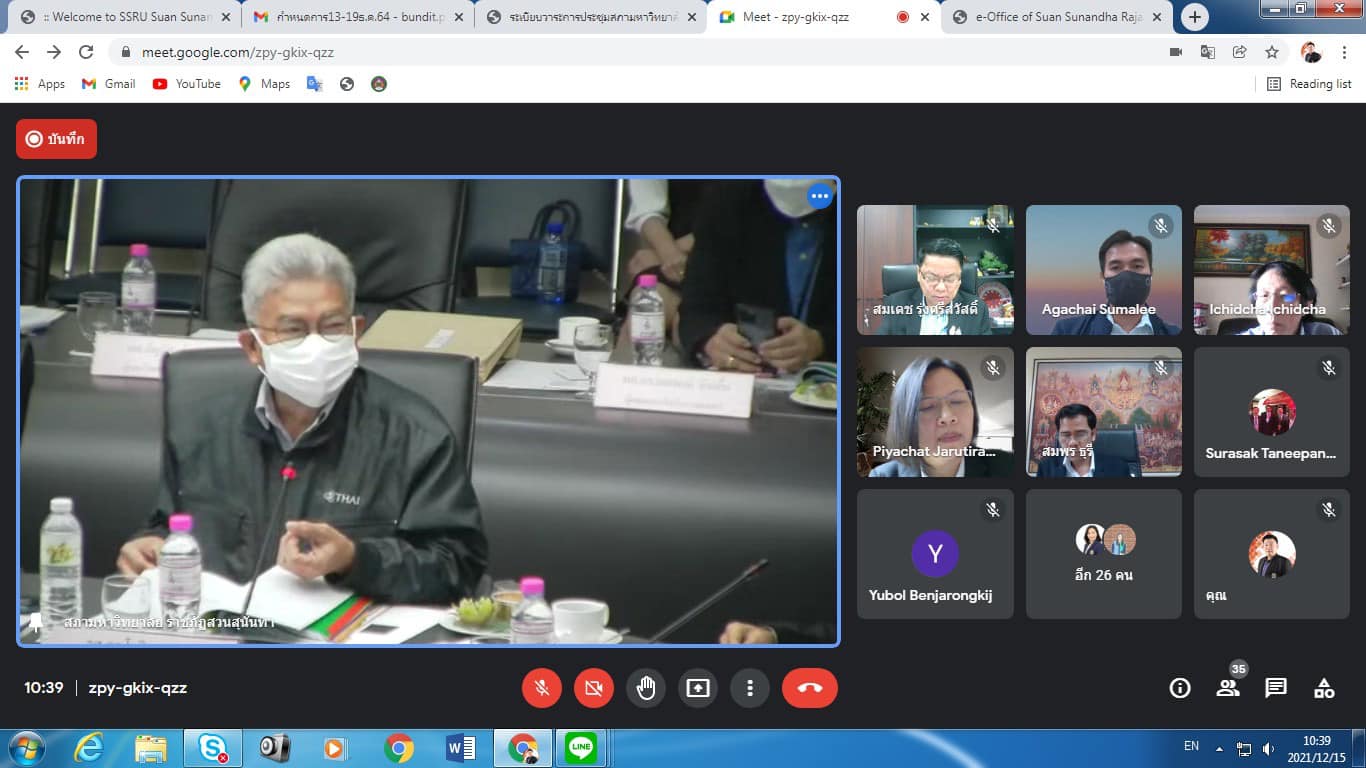The image size is (1366, 768).
Task: Toggle the camera off button
Action: pyautogui.click(x=593, y=688)
